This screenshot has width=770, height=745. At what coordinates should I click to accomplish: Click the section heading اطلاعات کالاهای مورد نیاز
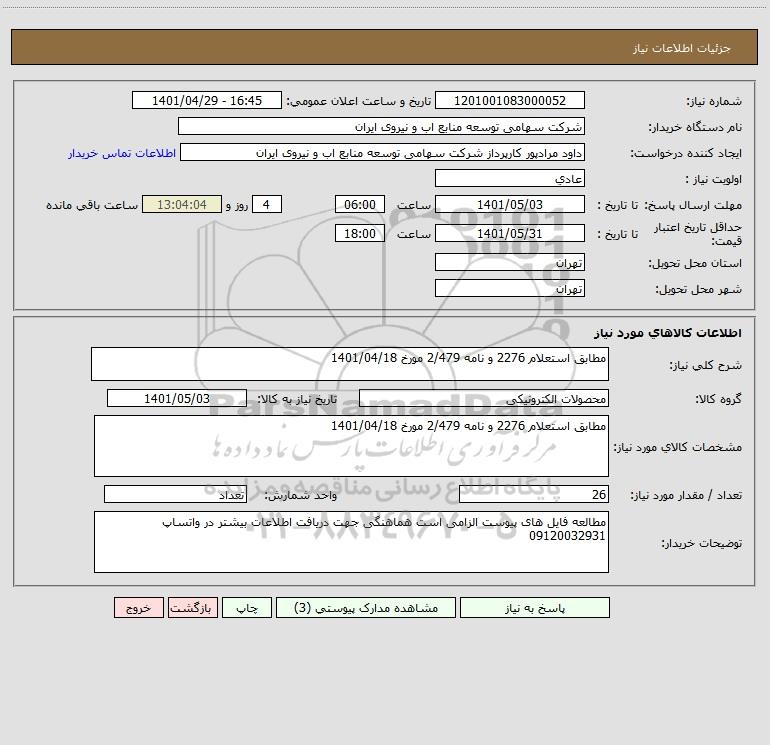pyautogui.click(x=668, y=333)
